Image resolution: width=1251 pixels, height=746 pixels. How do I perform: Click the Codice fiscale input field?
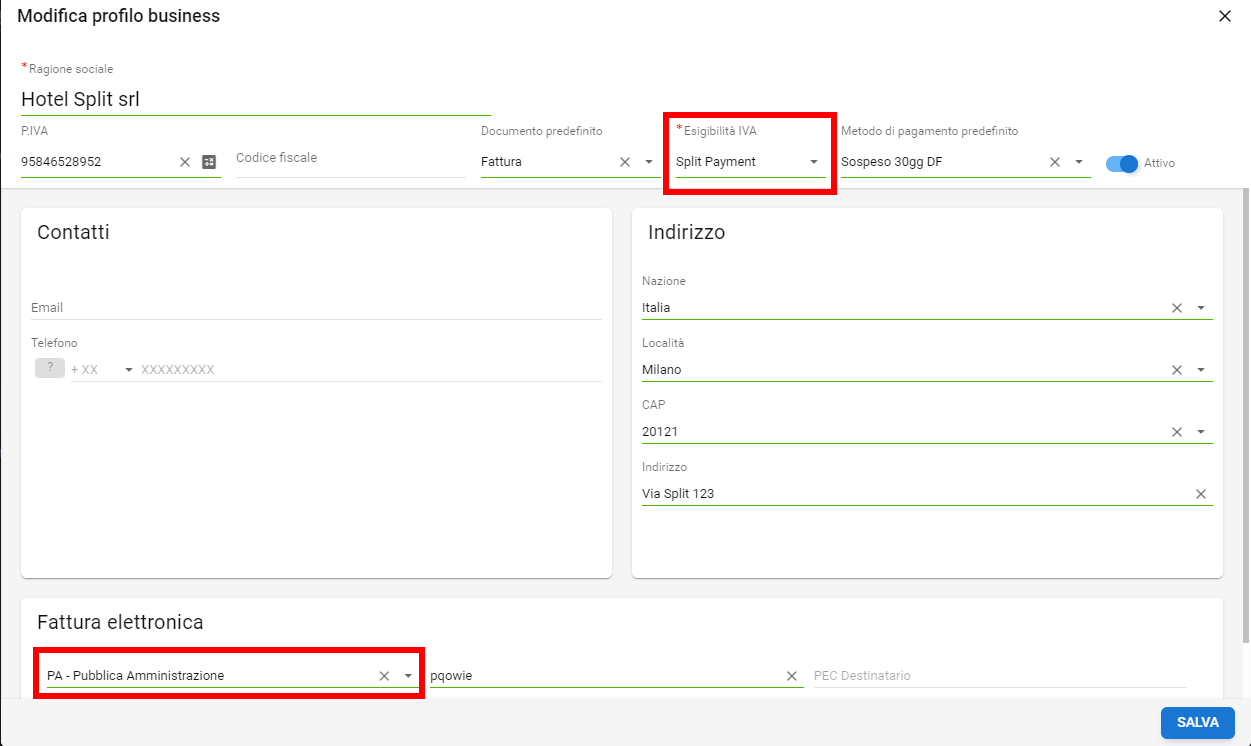350,159
